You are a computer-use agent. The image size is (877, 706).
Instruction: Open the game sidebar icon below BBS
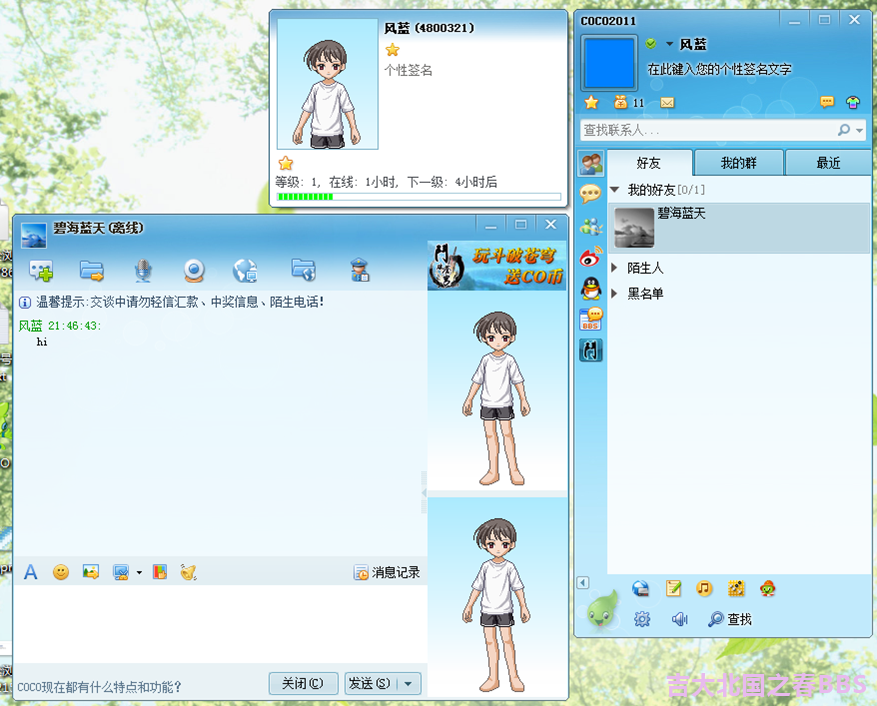591,350
